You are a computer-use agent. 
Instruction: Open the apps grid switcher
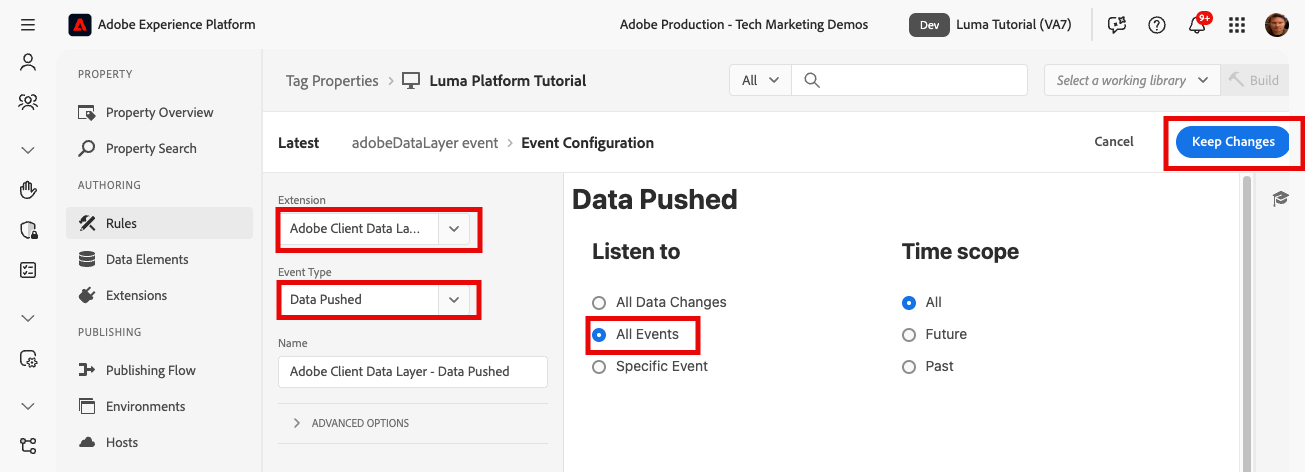click(1237, 25)
